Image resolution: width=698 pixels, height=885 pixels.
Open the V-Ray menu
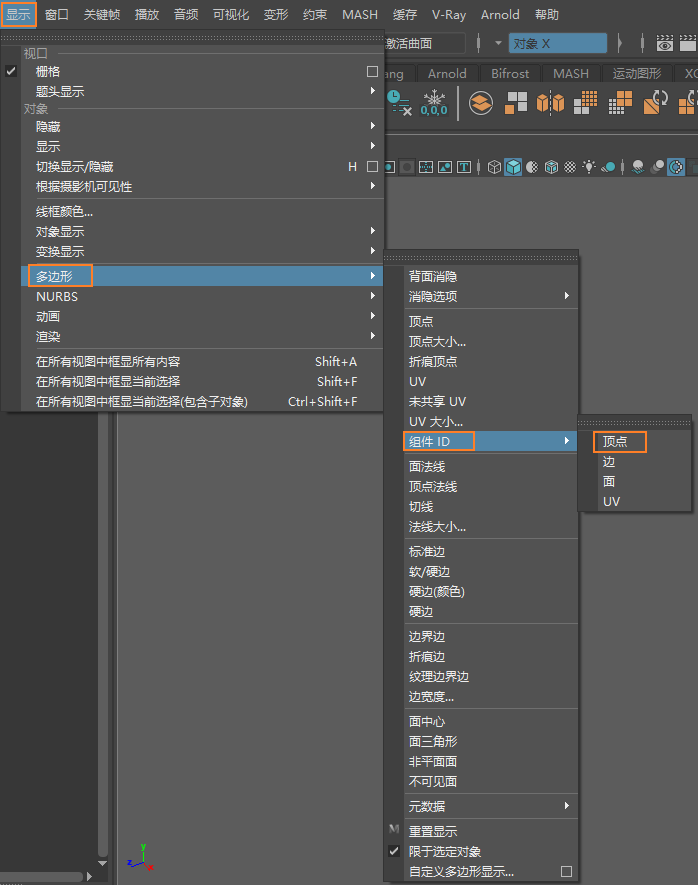(x=449, y=15)
